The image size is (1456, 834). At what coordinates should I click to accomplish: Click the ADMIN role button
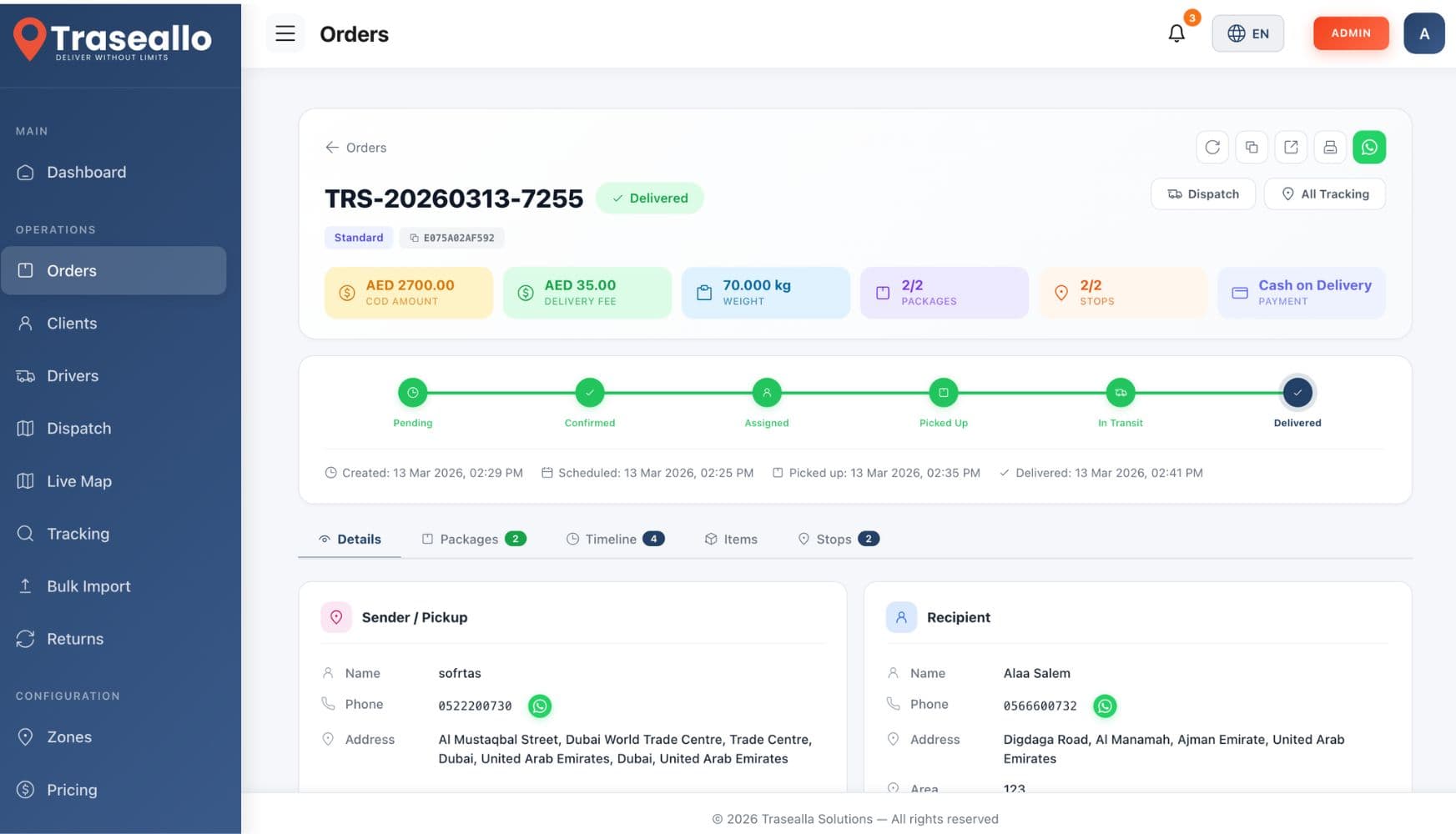(1350, 33)
